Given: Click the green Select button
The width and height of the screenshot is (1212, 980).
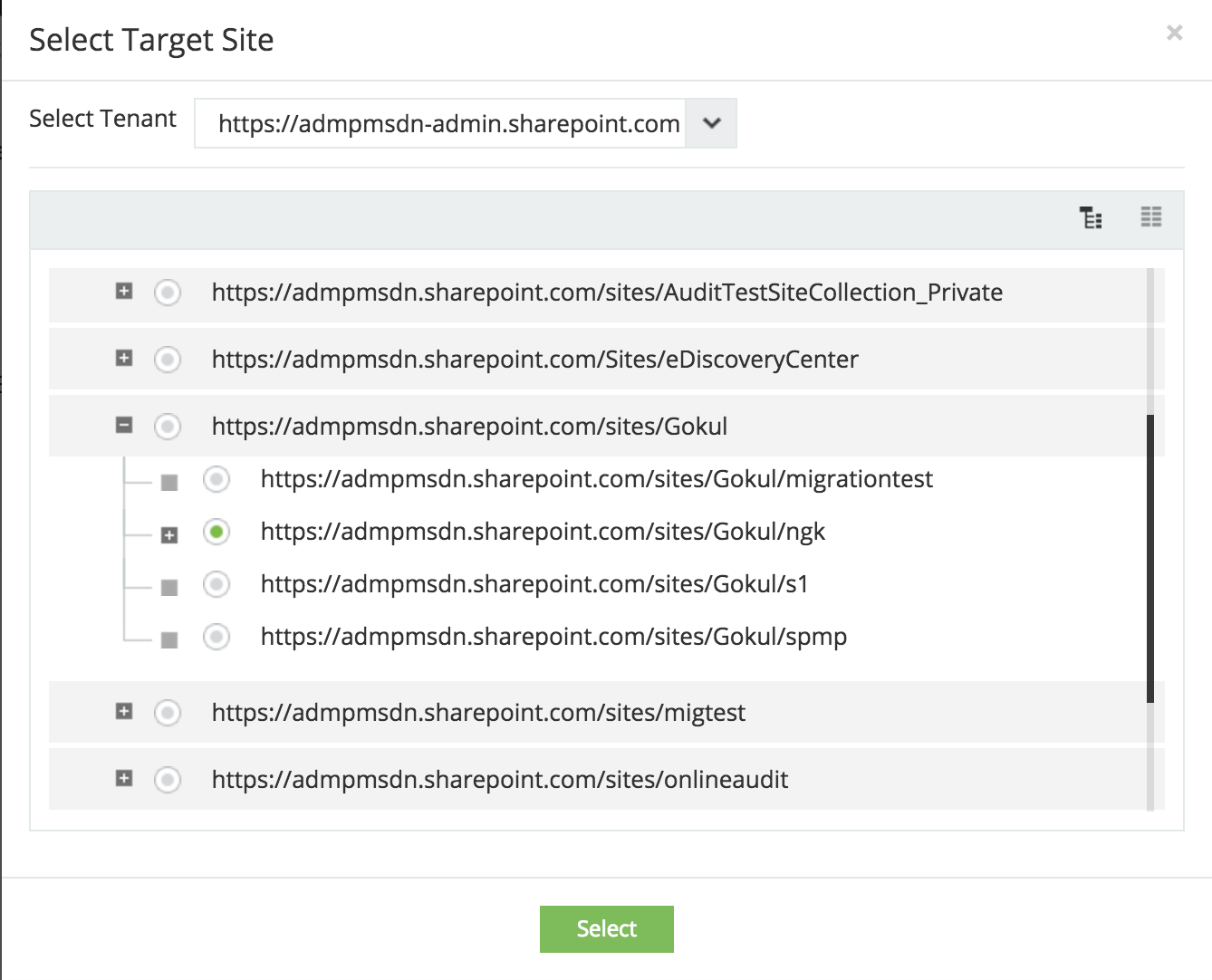Looking at the screenshot, I should point(606,929).
